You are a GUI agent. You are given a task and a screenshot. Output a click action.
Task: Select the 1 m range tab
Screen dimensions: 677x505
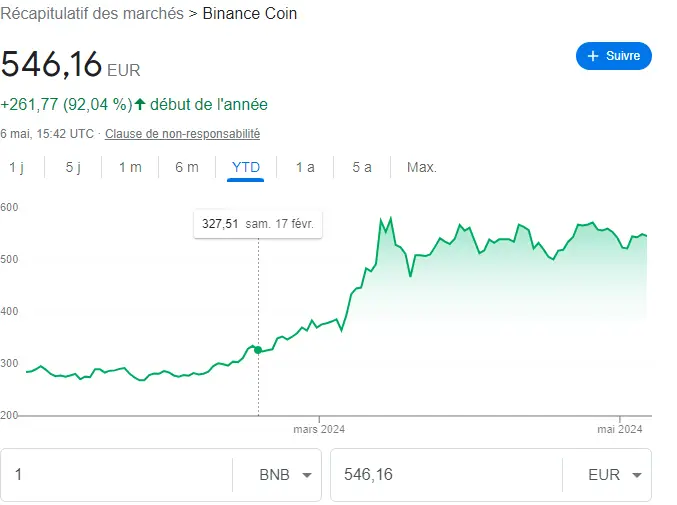tap(130, 167)
